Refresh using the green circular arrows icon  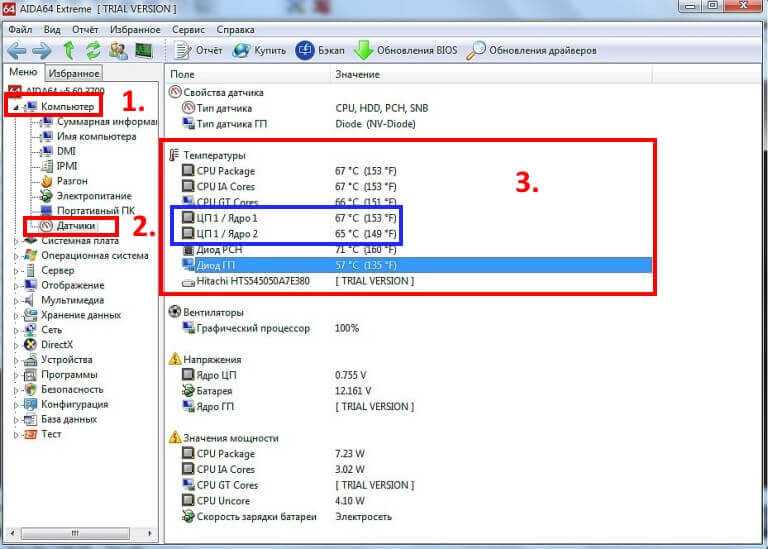tap(93, 50)
